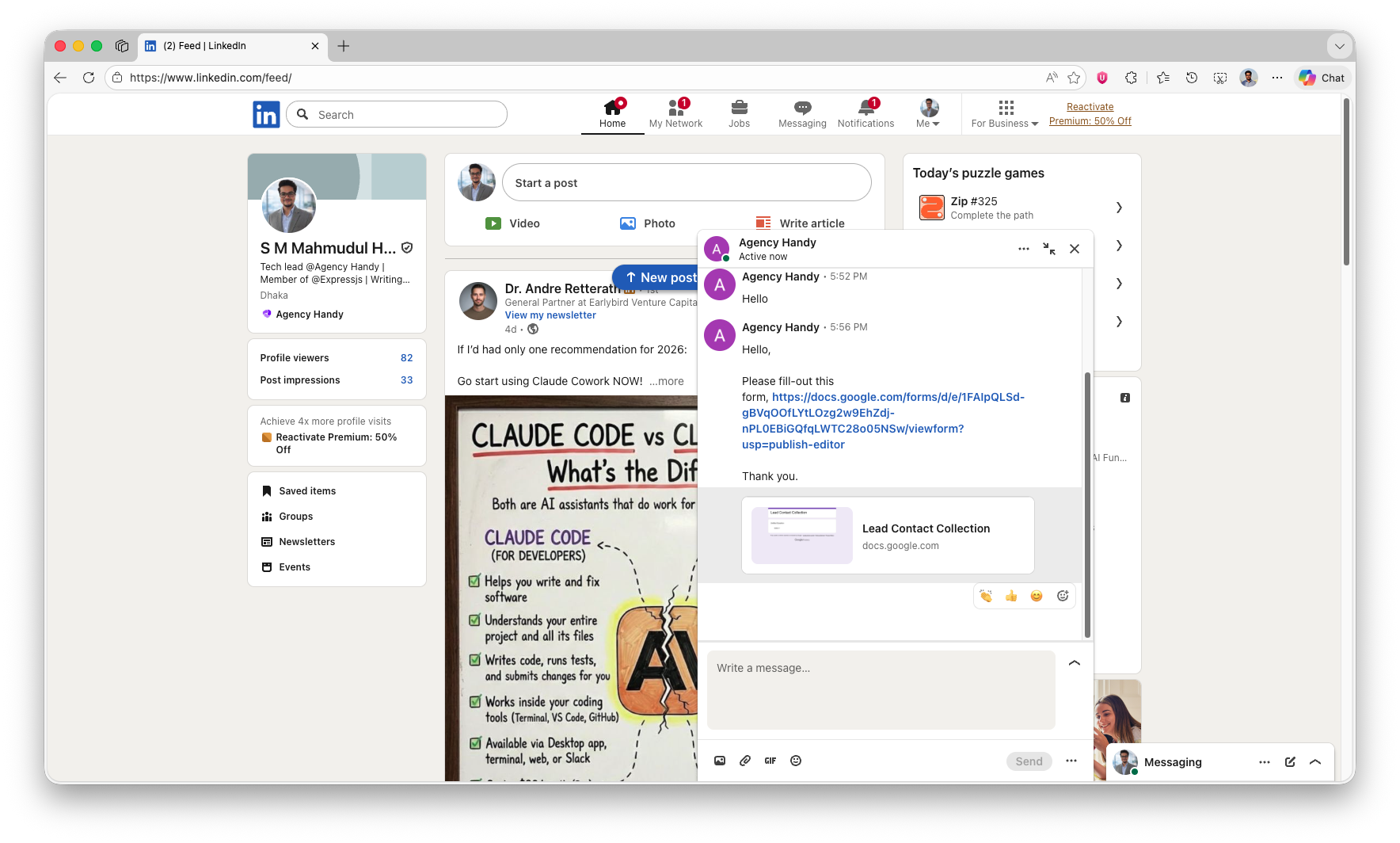Expand the Messaging overlay panel

point(1315,762)
